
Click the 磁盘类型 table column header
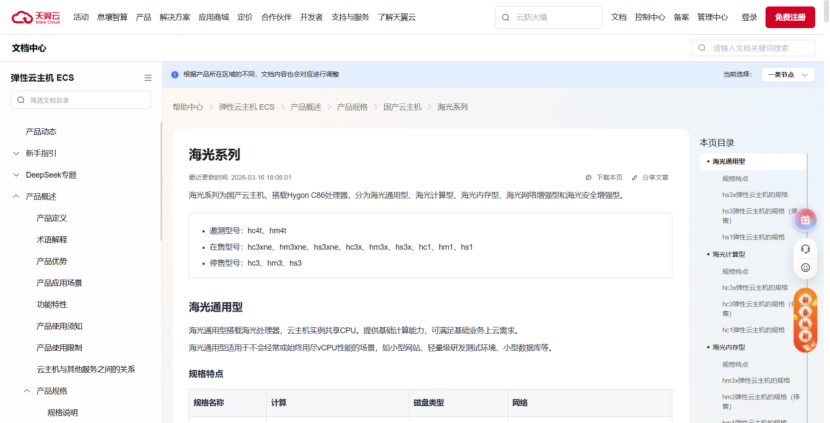click(x=429, y=403)
